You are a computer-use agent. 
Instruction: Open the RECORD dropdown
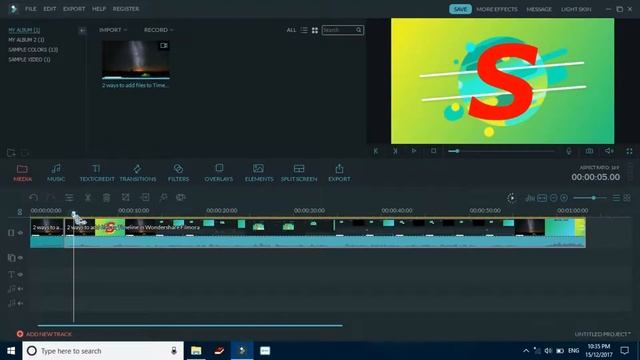point(159,30)
